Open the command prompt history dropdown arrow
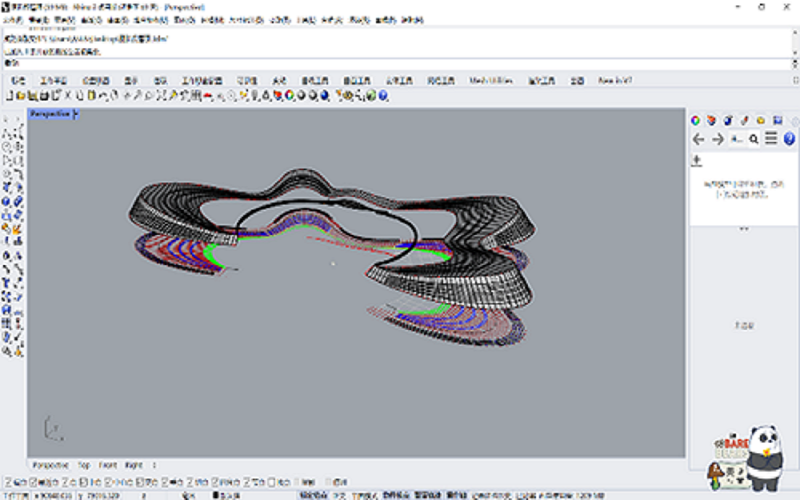The image size is (800, 500). point(795,64)
